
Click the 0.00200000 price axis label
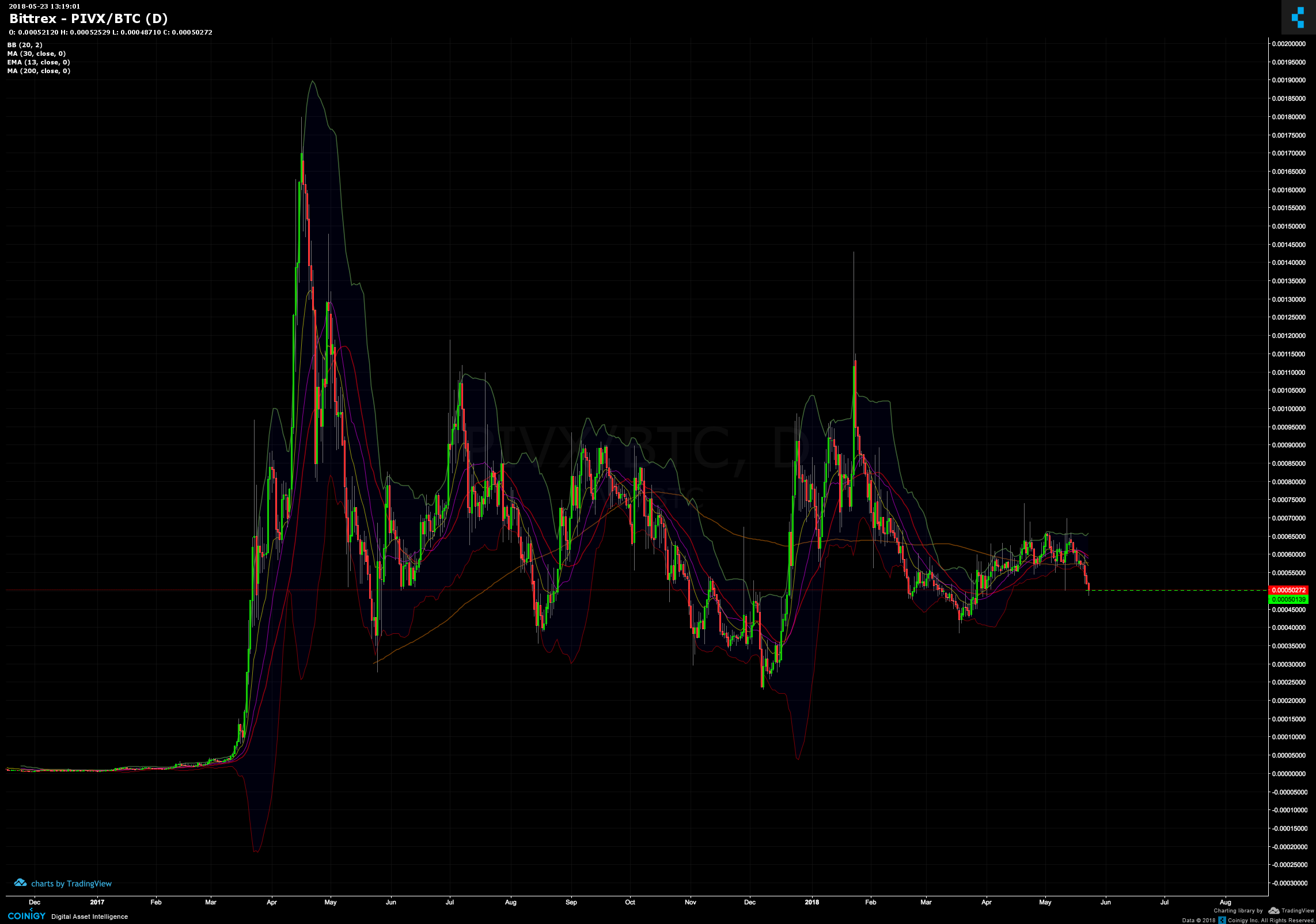pos(1289,44)
